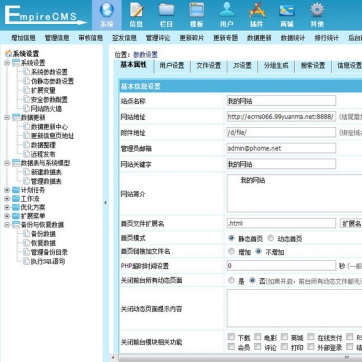362x362 pixels.
Task: Follow the 参数设置 breadcrumb link
Action: (x=145, y=55)
